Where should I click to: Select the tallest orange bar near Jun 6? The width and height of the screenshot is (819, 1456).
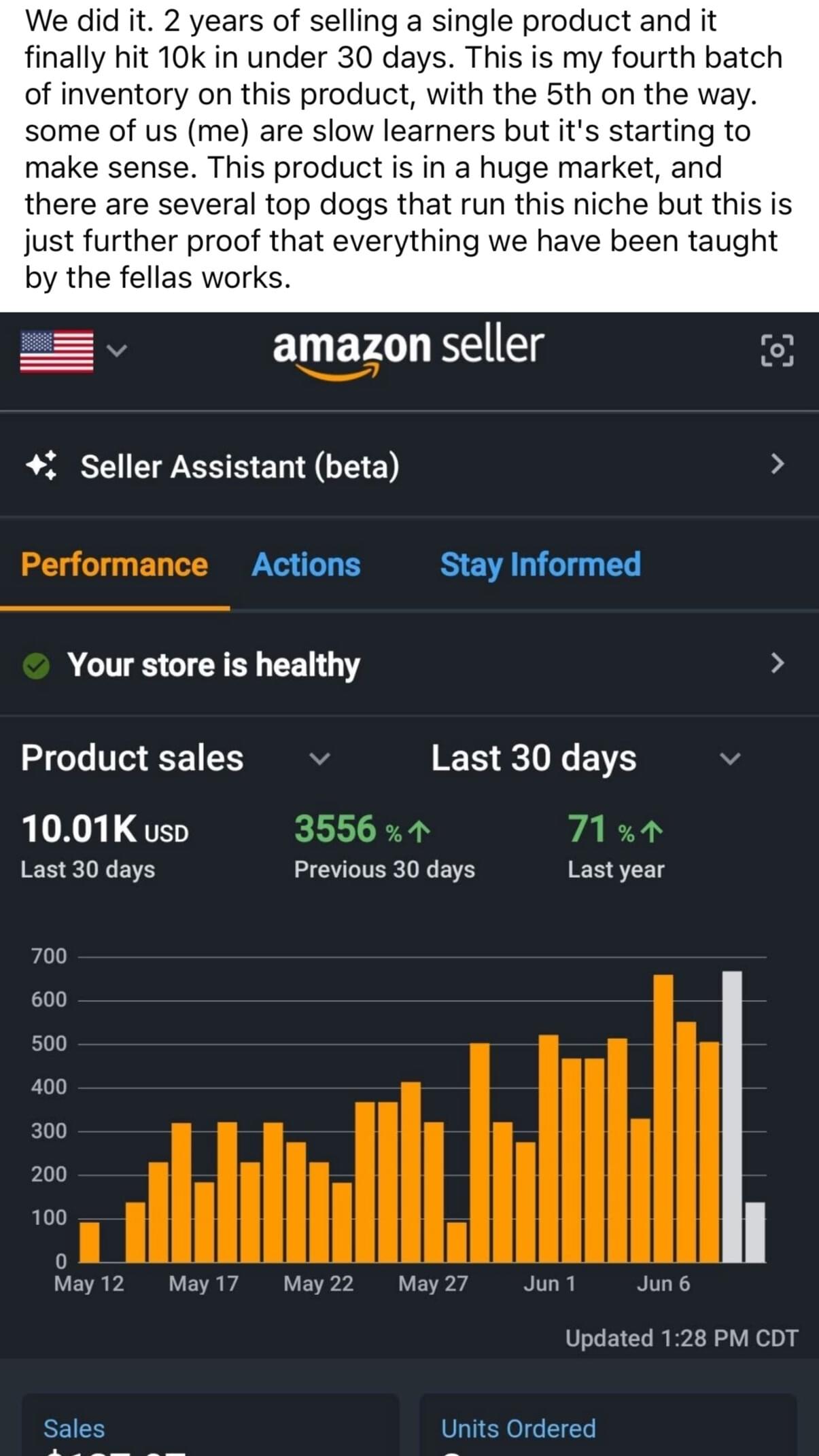(663, 1118)
